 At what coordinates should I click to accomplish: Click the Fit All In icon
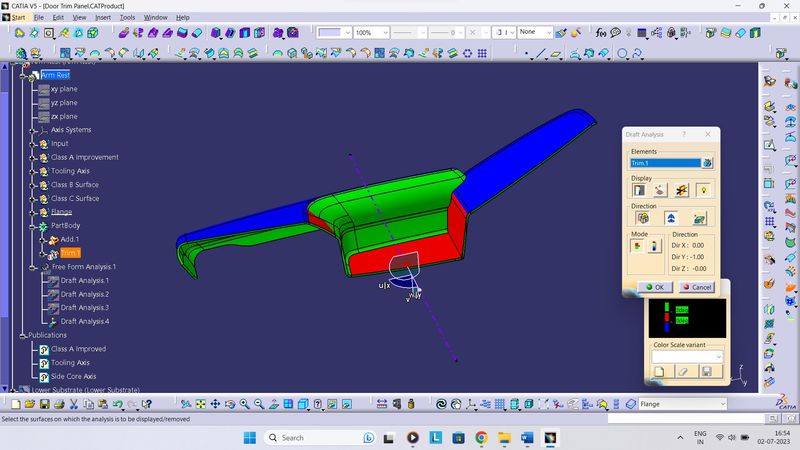(x=201, y=404)
